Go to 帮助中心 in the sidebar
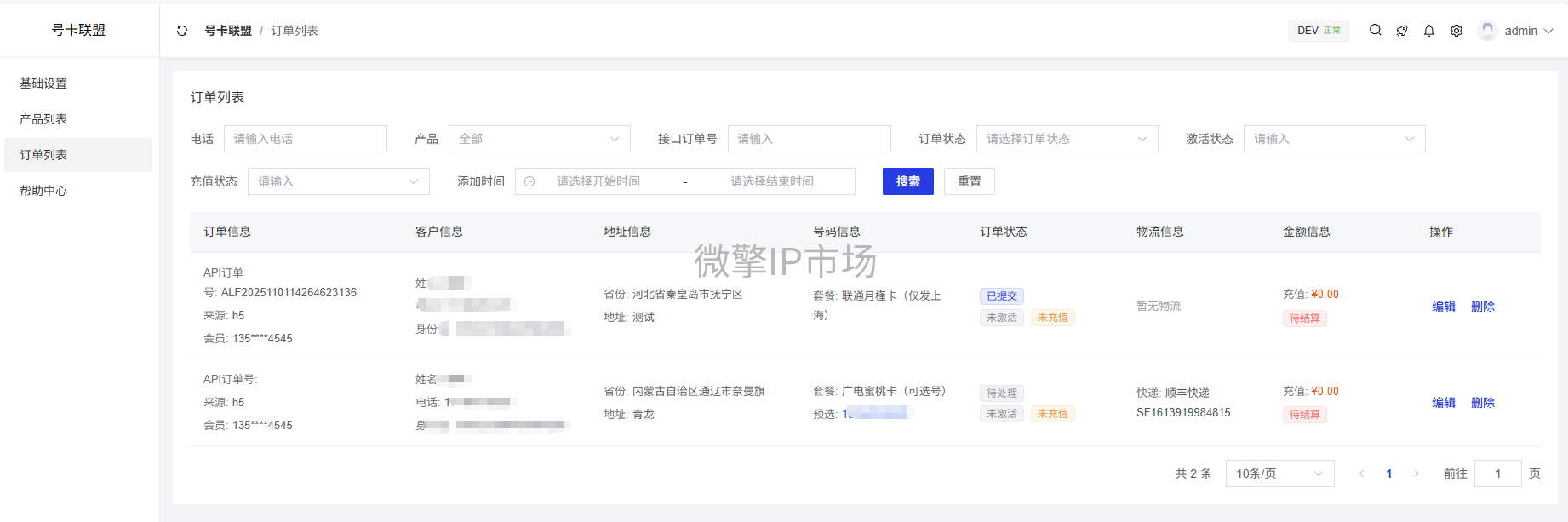This screenshot has height=522, width=1568. tap(43, 191)
